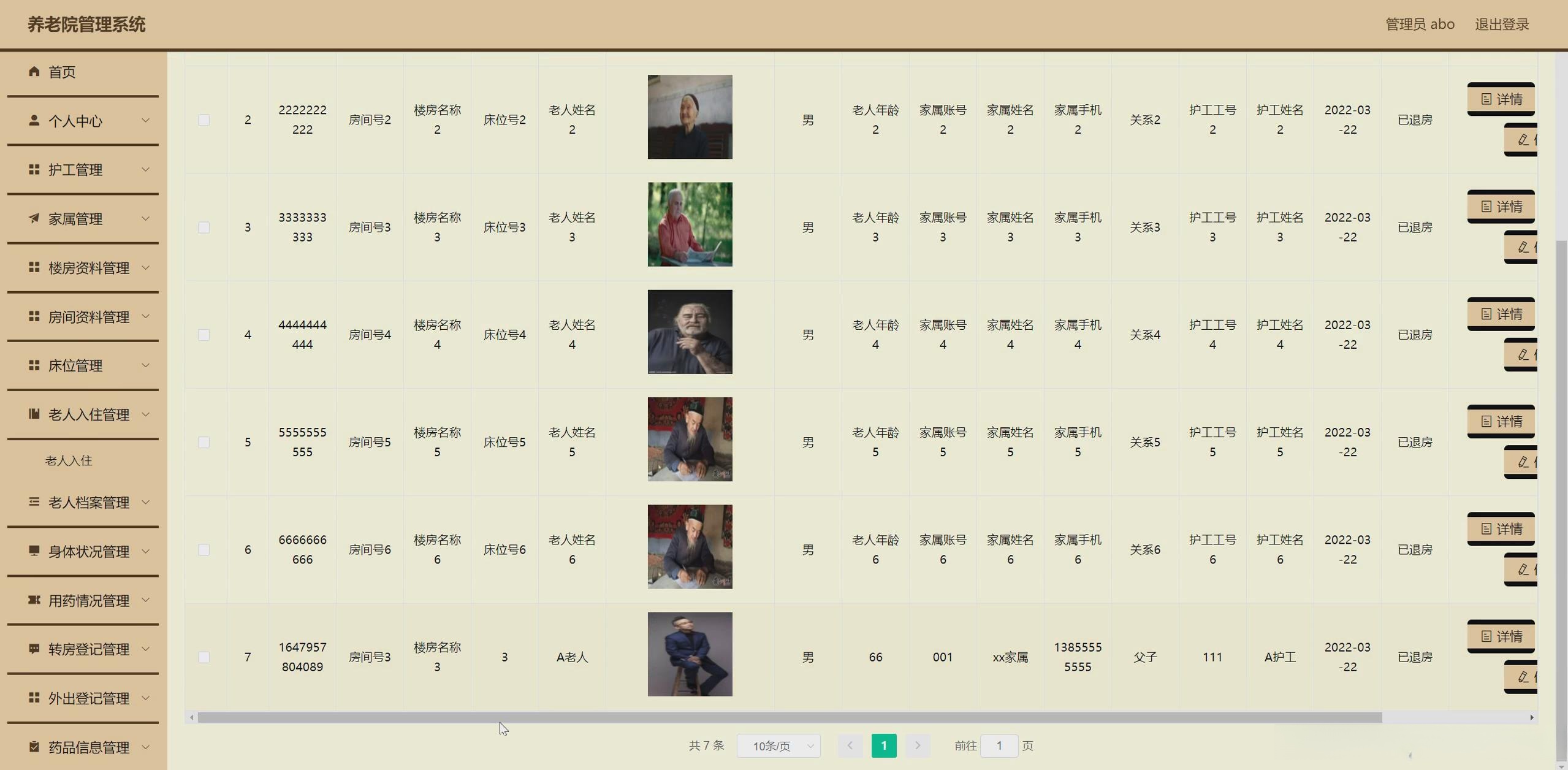Image resolution: width=1568 pixels, height=770 pixels.
Task: Click the ticket icon for 用药情况管理
Action: (x=34, y=600)
